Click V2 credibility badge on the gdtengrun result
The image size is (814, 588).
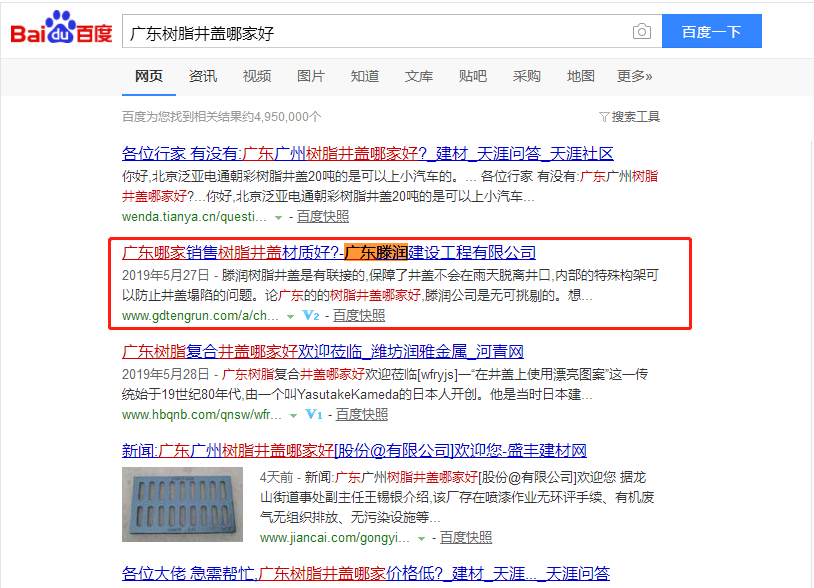(310, 316)
